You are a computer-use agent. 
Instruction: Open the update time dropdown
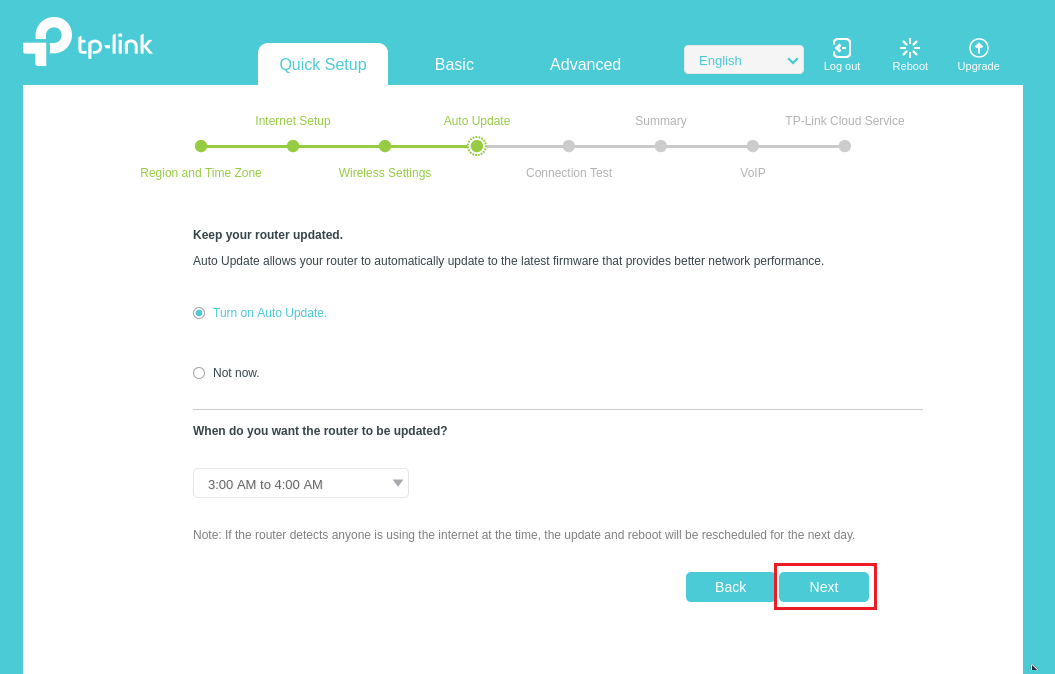(300, 484)
